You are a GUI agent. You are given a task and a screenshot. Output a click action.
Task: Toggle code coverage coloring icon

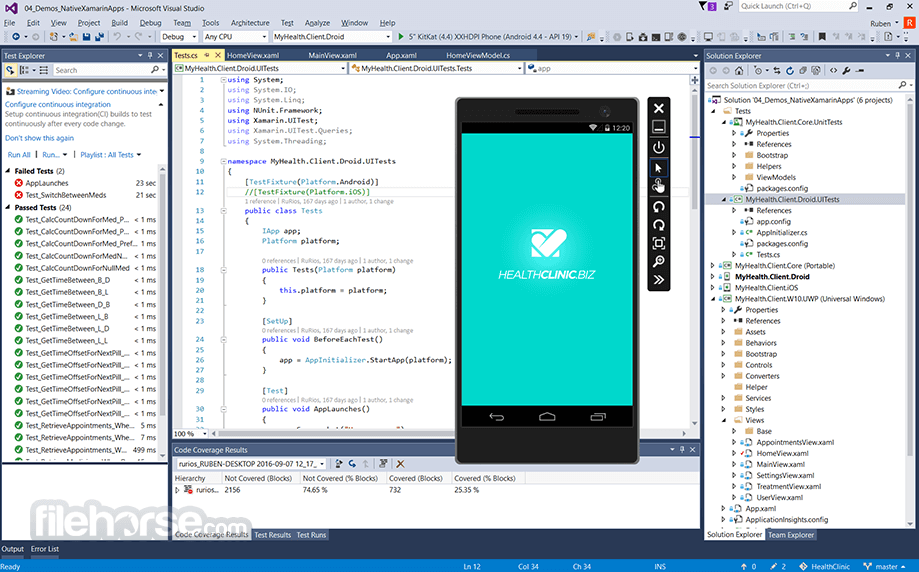(383, 464)
